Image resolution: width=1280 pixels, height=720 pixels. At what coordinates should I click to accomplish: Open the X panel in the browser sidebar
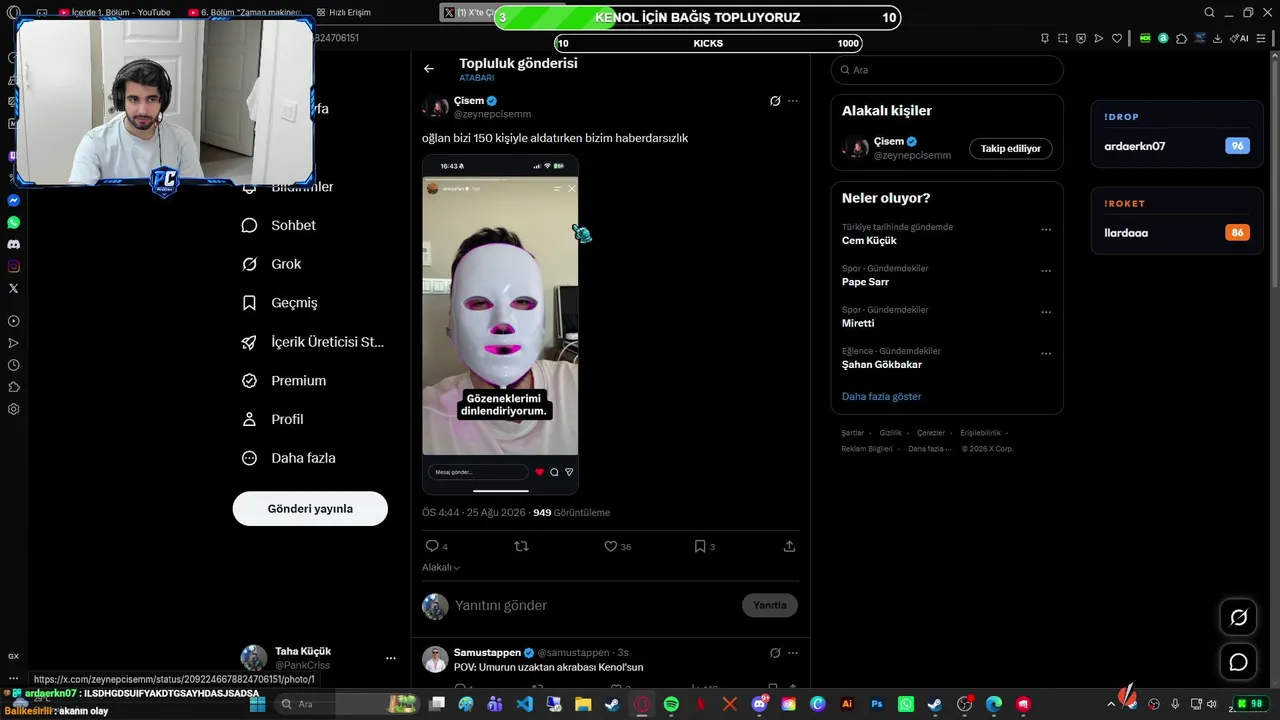tap(13, 288)
